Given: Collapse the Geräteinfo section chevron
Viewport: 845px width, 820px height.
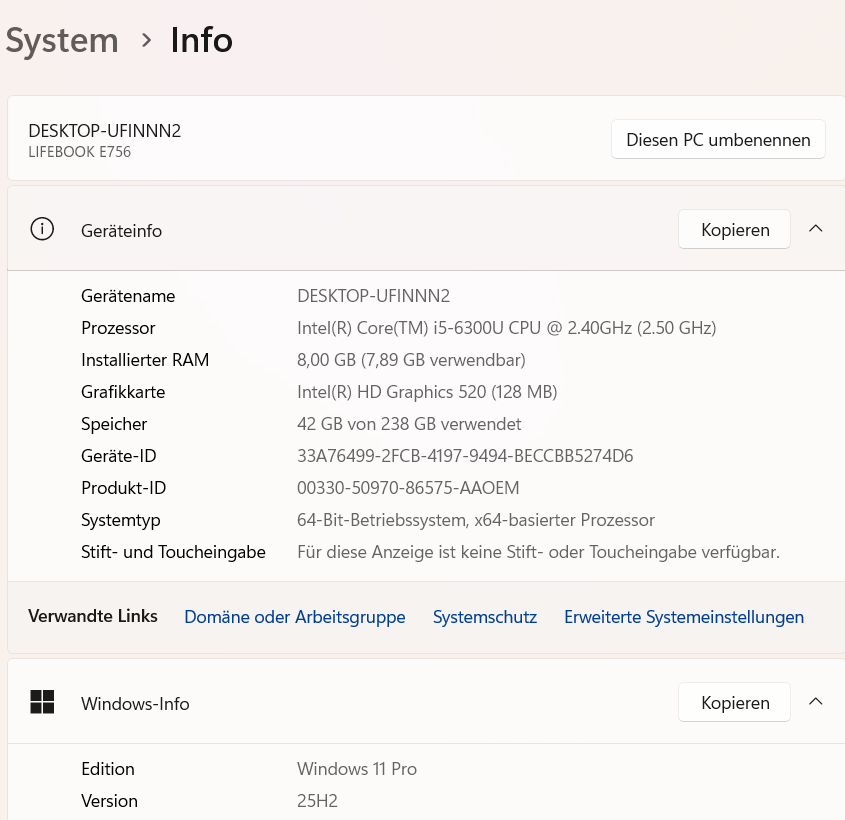Looking at the screenshot, I should coord(816,228).
